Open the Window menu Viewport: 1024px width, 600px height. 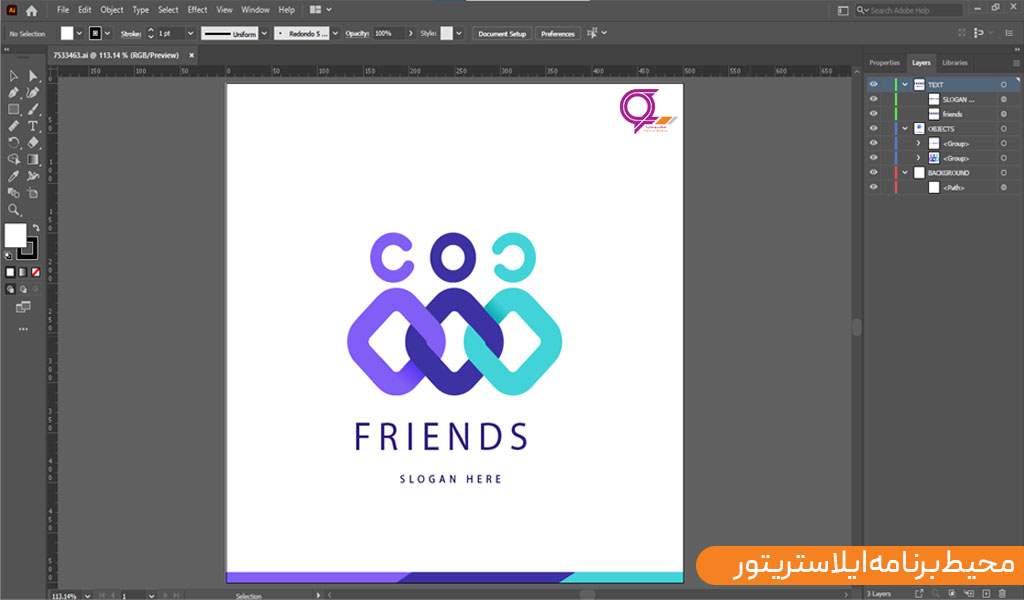[x=255, y=10]
